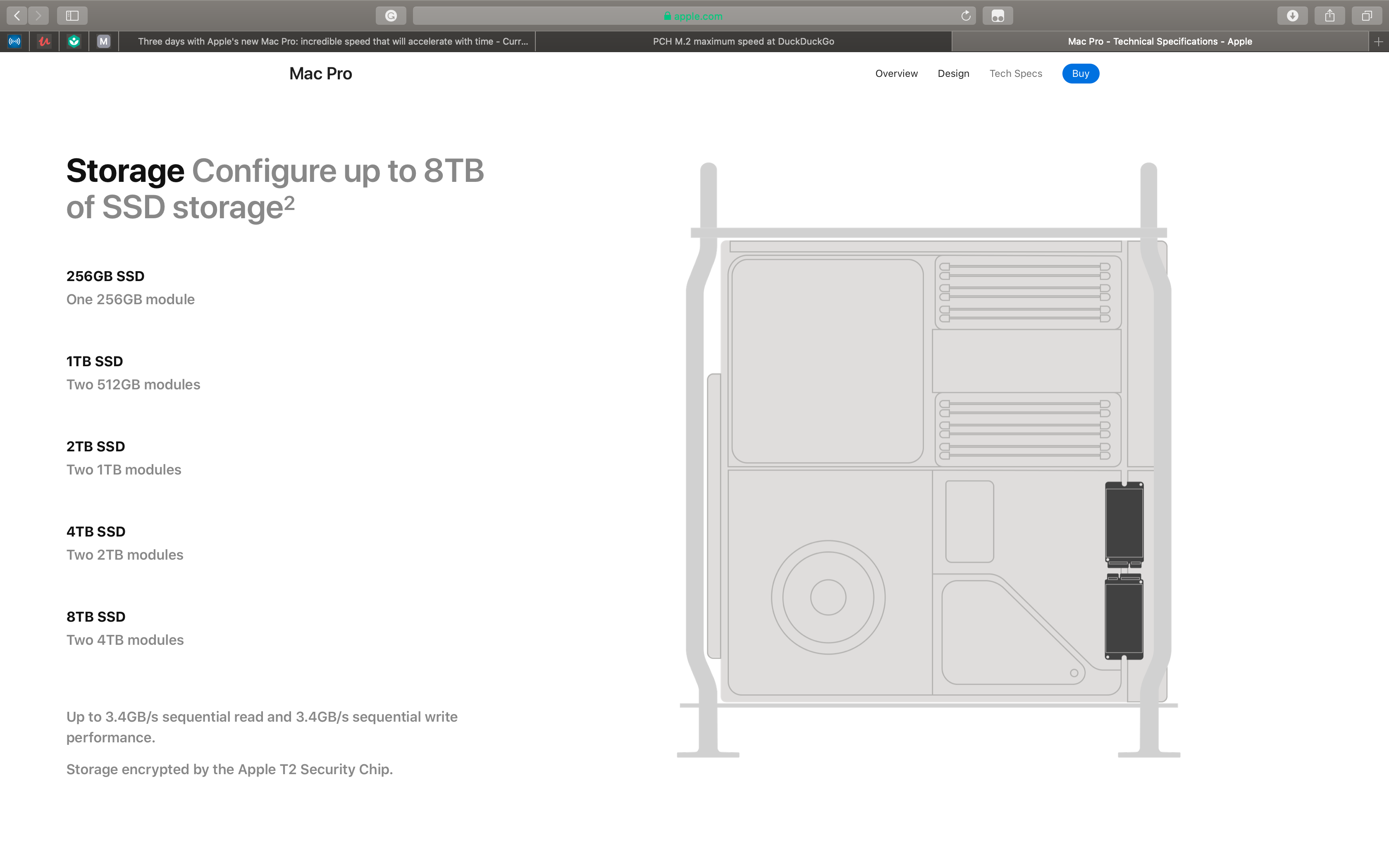This screenshot has height=868, width=1389.
Task: Switch to the PCH M.2 DuckDuckGo tab
Action: [743, 41]
